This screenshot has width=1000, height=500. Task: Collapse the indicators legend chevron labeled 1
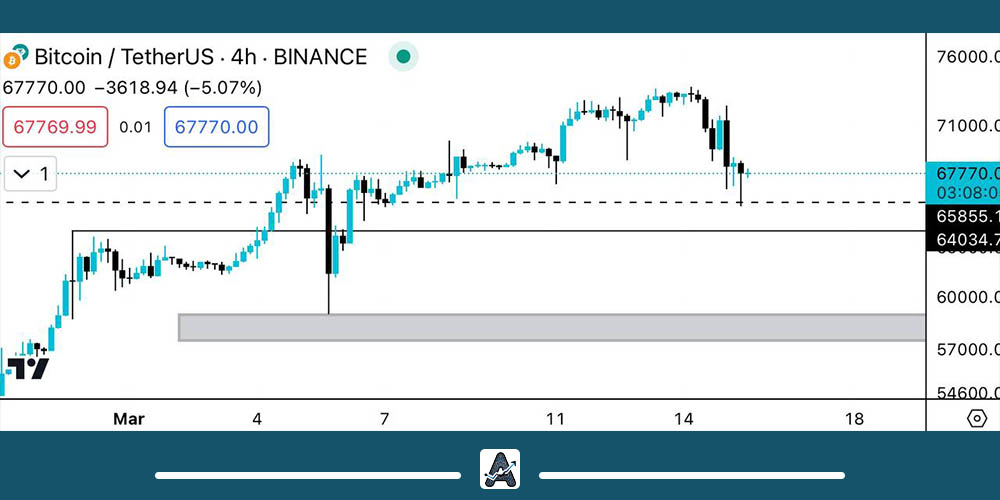[x=30, y=174]
